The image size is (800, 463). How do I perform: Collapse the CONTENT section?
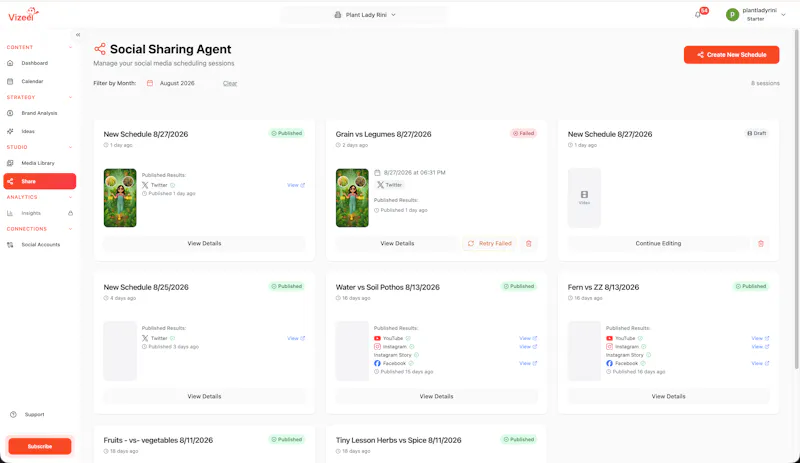point(70,47)
